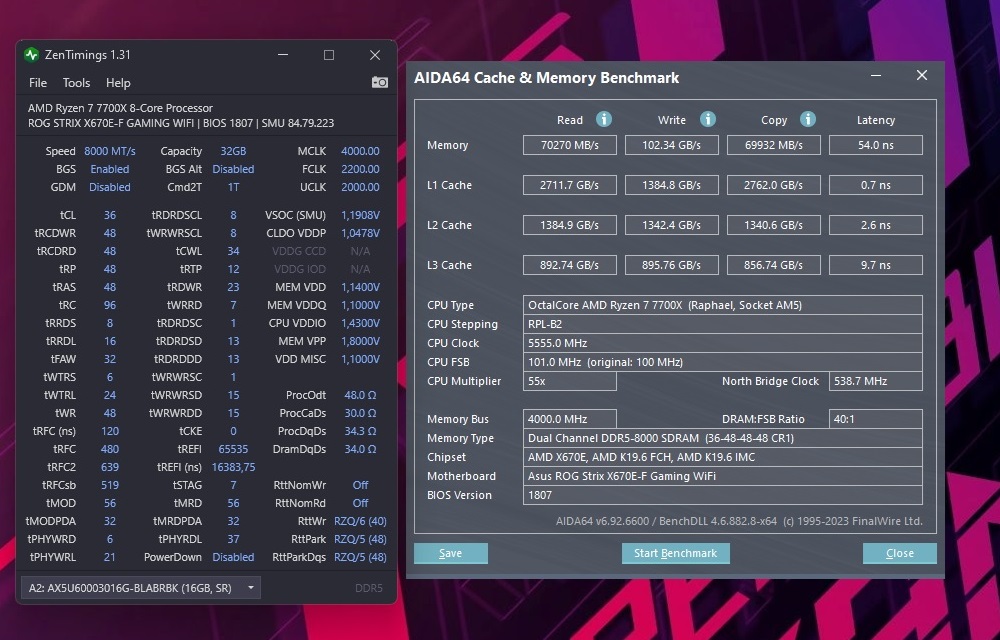This screenshot has width=1000, height=640.
Task: Maximize the ZenTimings window
Action: click(x=328, y=55)
